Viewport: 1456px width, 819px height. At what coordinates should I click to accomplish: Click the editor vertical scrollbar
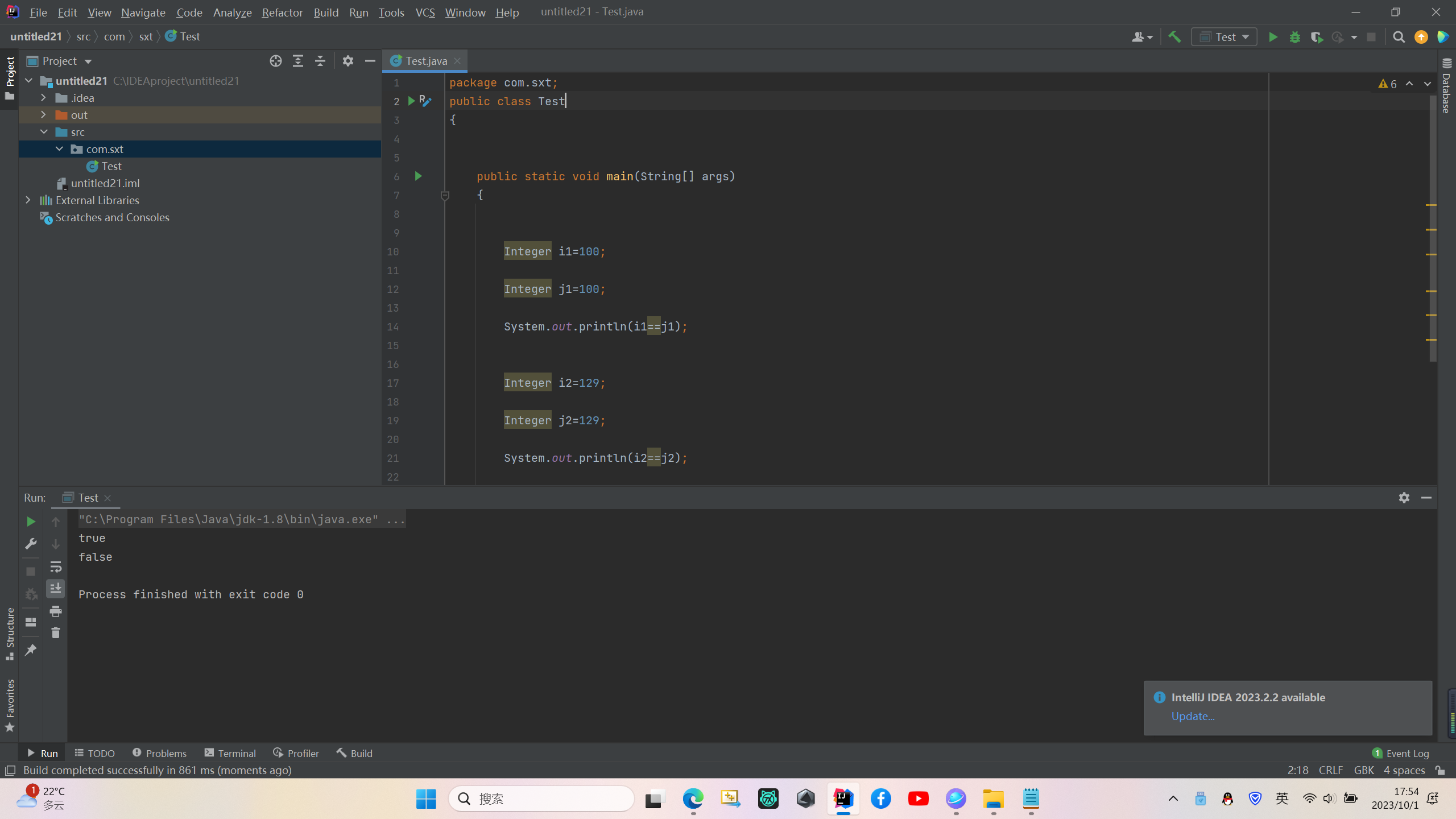pyautogui.click(x=1433, y=227)
